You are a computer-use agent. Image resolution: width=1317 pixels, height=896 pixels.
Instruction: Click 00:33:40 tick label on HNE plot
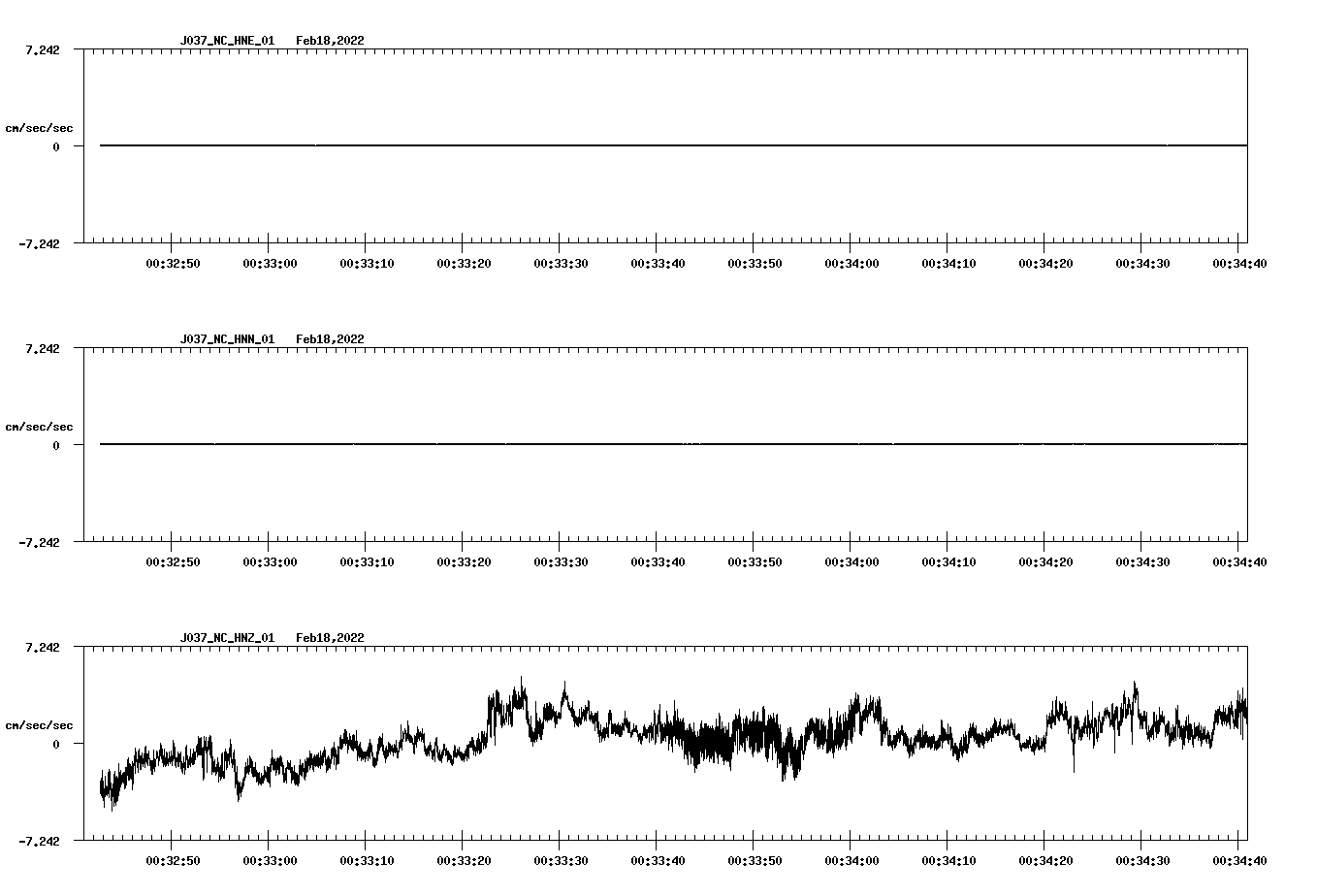point(658,263)
